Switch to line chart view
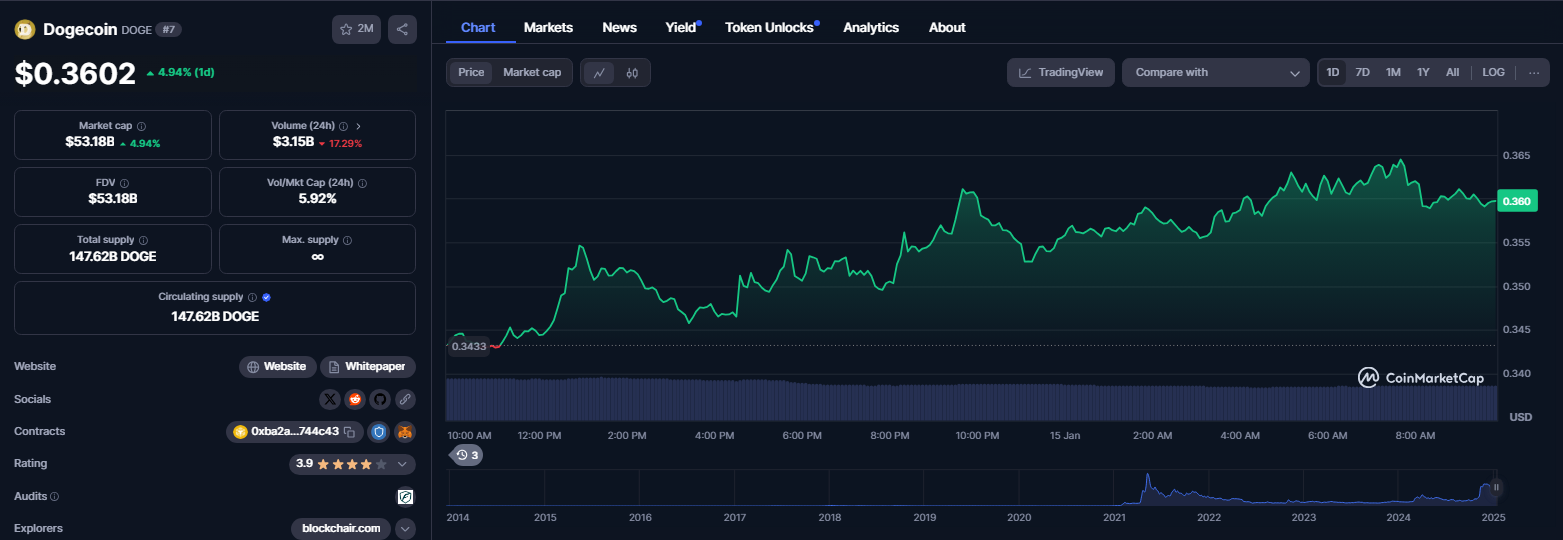Screen dimensions: 1563x540 coord(599,72)
